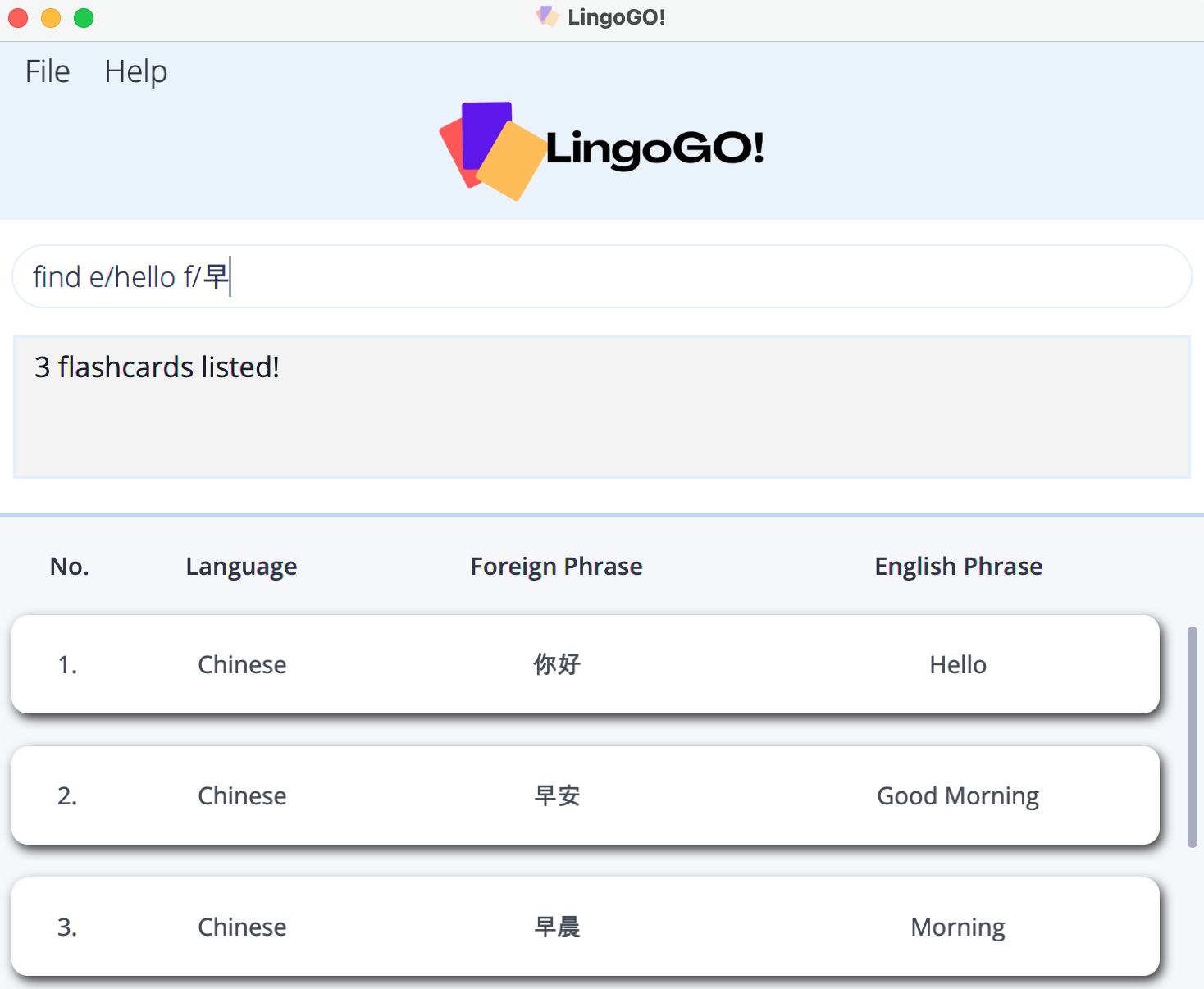Focus the command input field
This screenshot has height=989, width=1204.
tap(602, 276)
